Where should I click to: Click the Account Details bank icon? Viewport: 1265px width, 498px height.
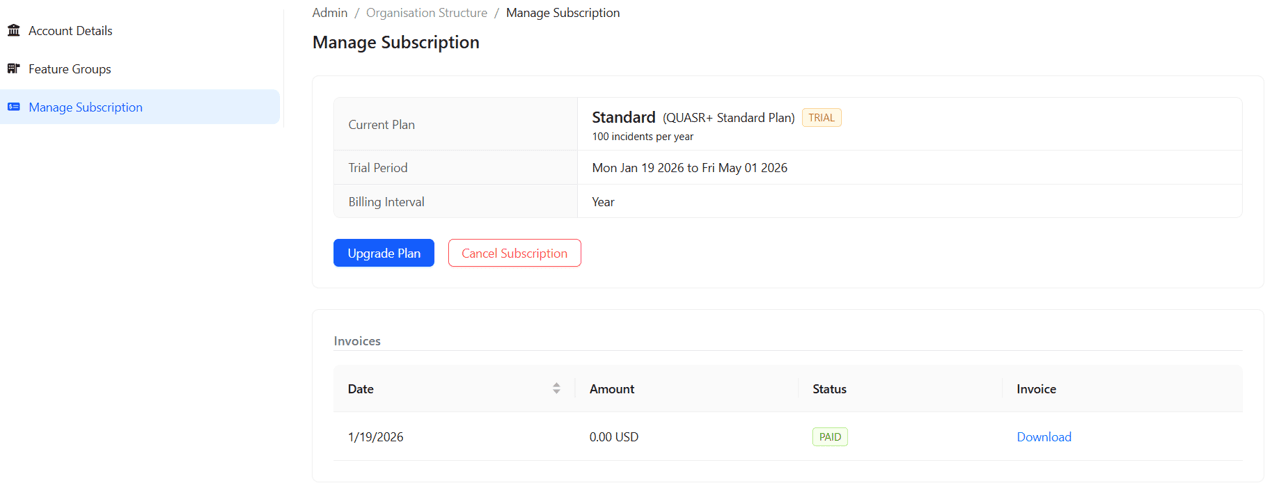14,31
